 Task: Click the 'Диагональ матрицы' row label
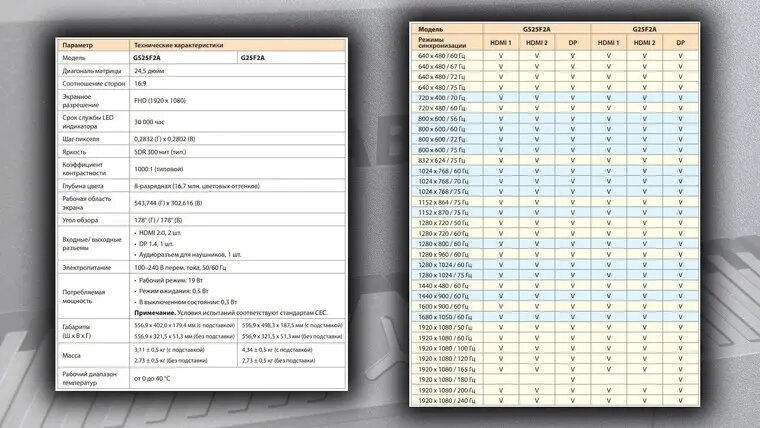tap(92, 71)
